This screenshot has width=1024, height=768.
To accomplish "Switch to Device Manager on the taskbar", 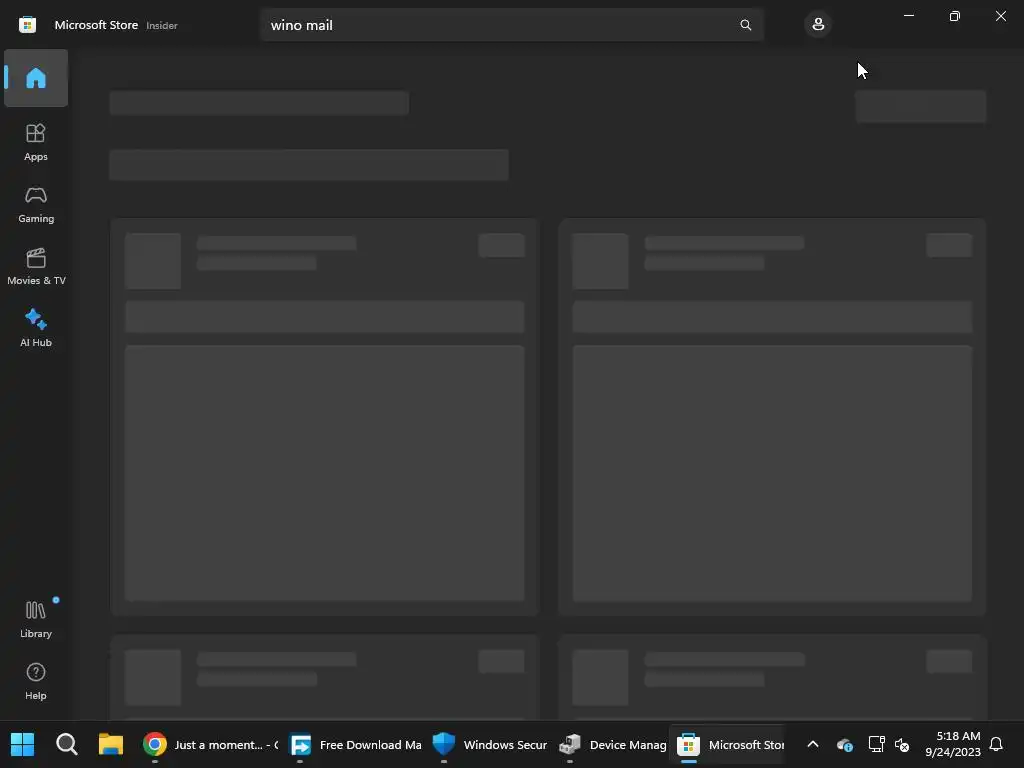I will point(613,744).
